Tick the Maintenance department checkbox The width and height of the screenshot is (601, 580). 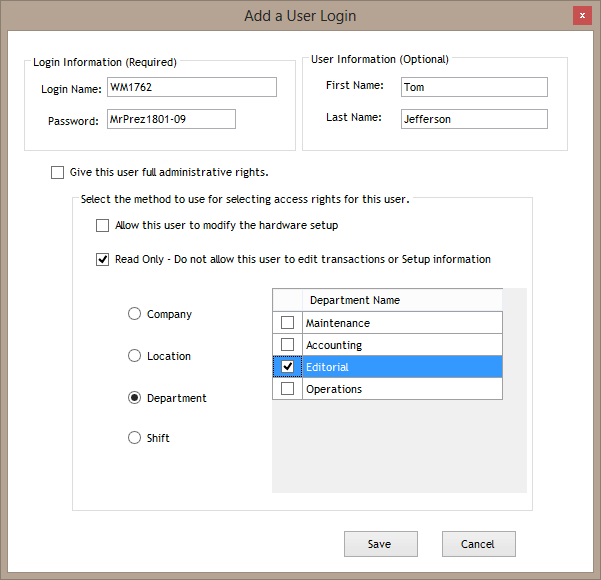pos(288,323)
